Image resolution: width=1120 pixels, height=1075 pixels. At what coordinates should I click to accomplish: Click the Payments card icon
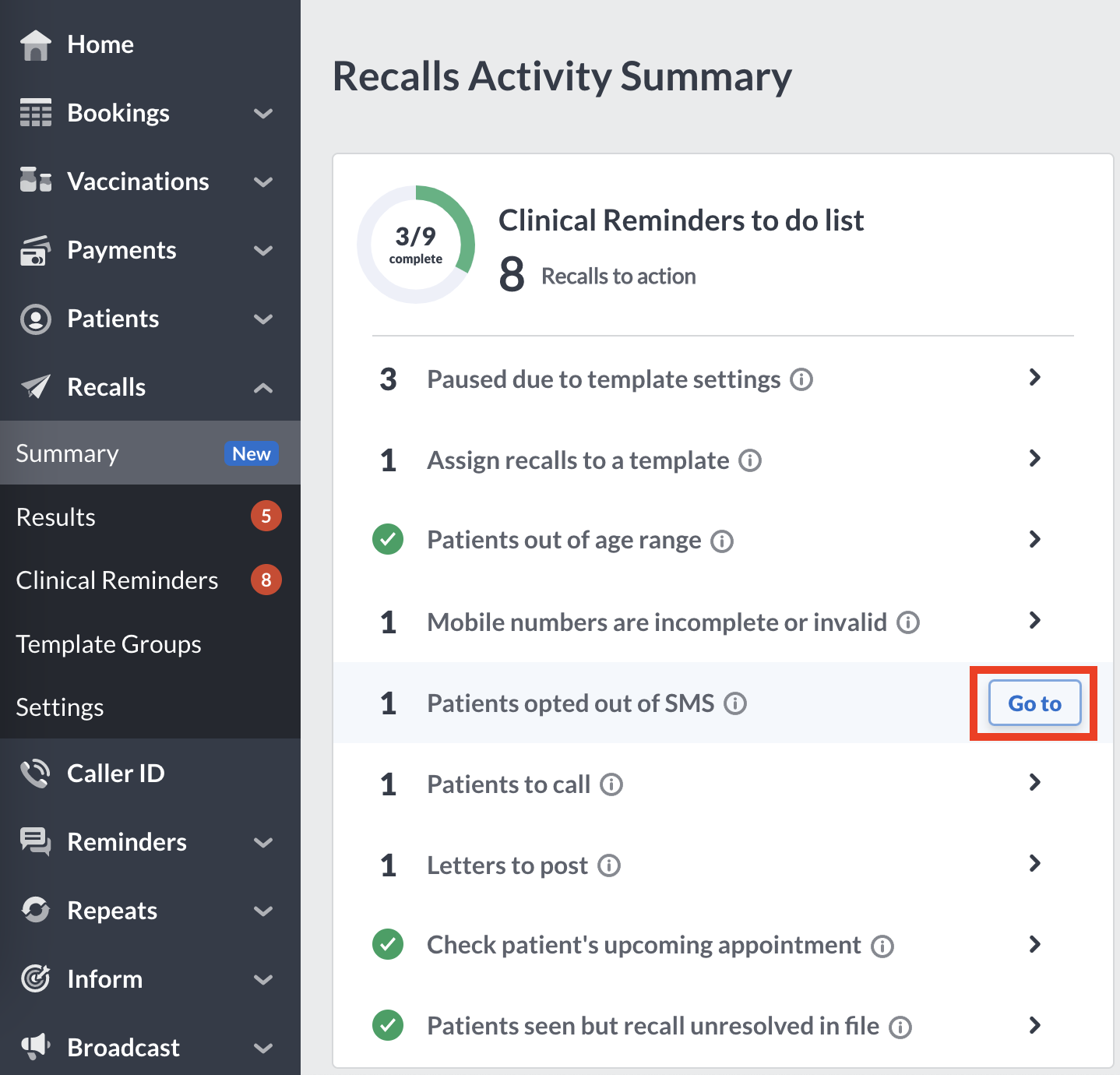click(36, 250)
